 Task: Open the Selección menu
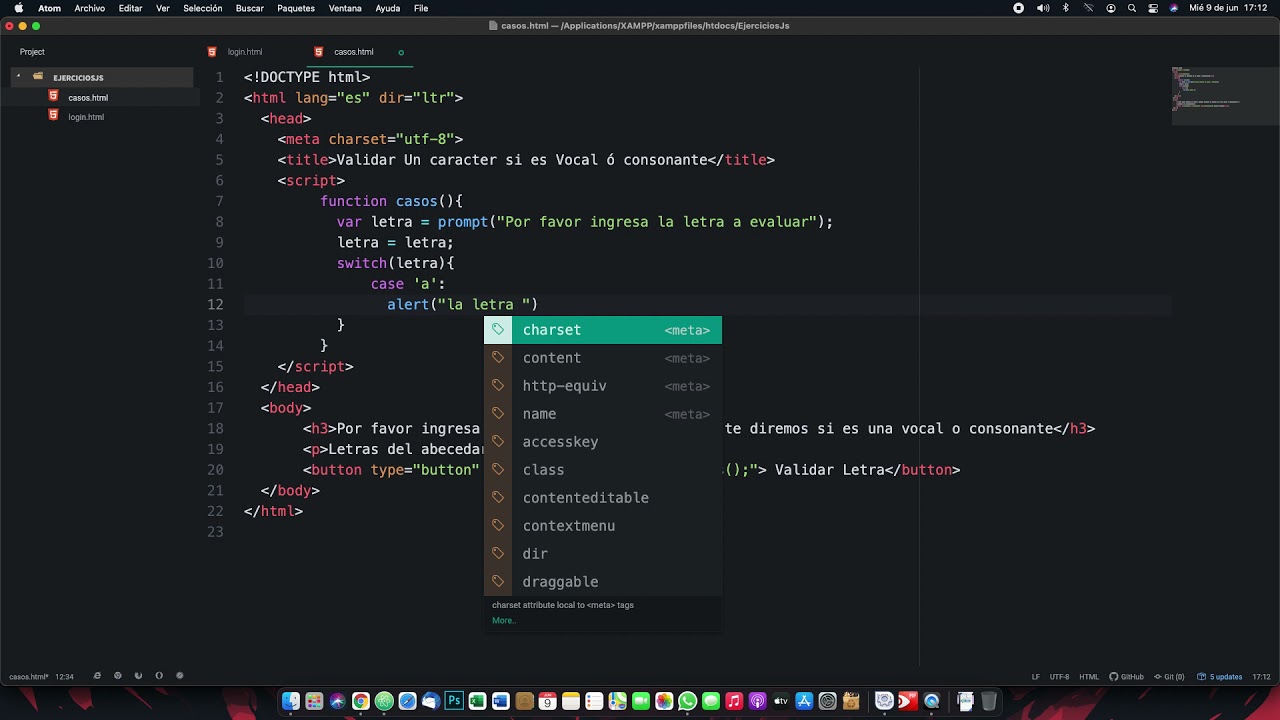[202, 8]
